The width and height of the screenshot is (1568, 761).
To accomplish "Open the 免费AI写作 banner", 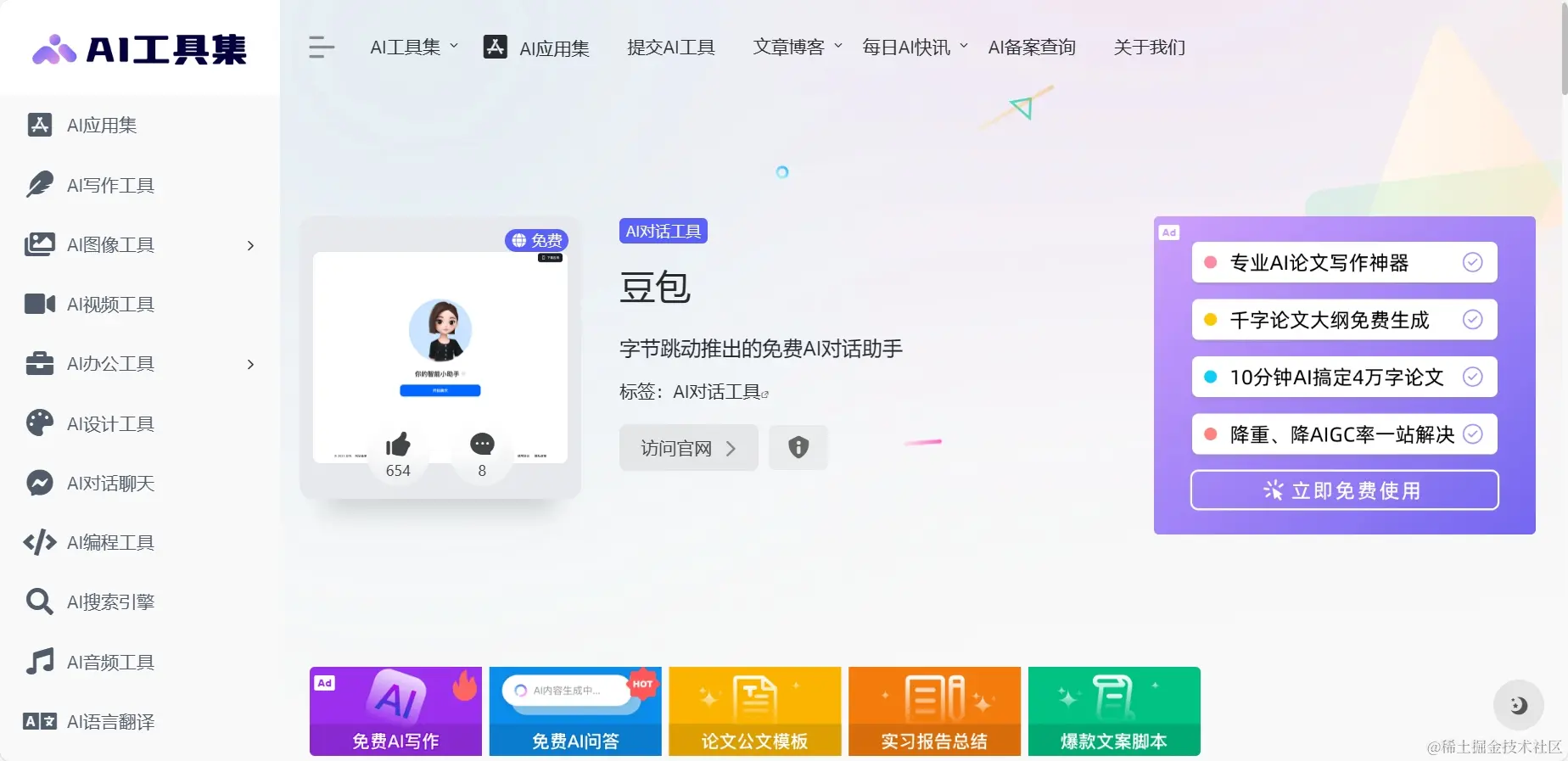I will click(395, 711).
